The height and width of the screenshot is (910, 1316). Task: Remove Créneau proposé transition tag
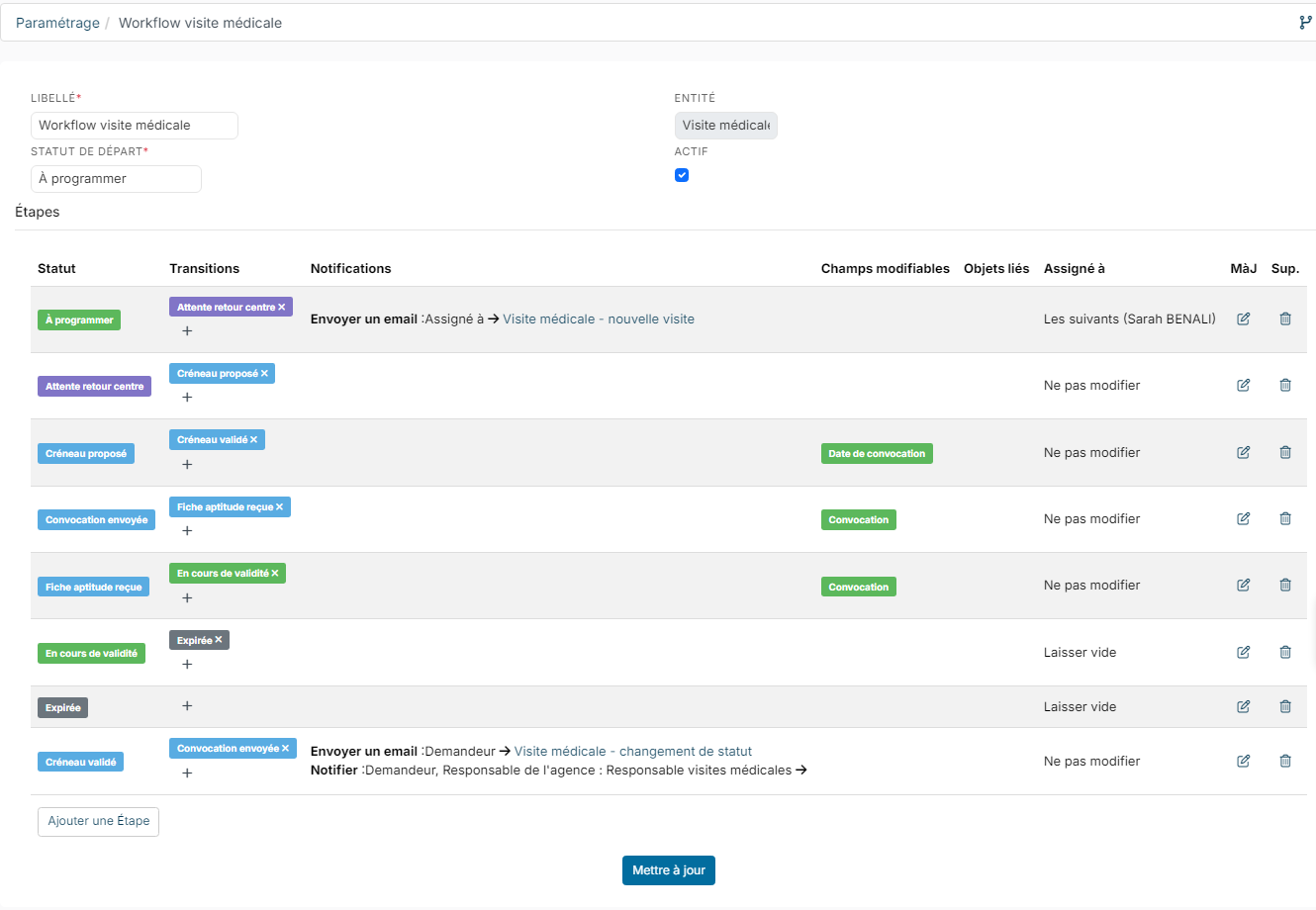click(264, 374)
